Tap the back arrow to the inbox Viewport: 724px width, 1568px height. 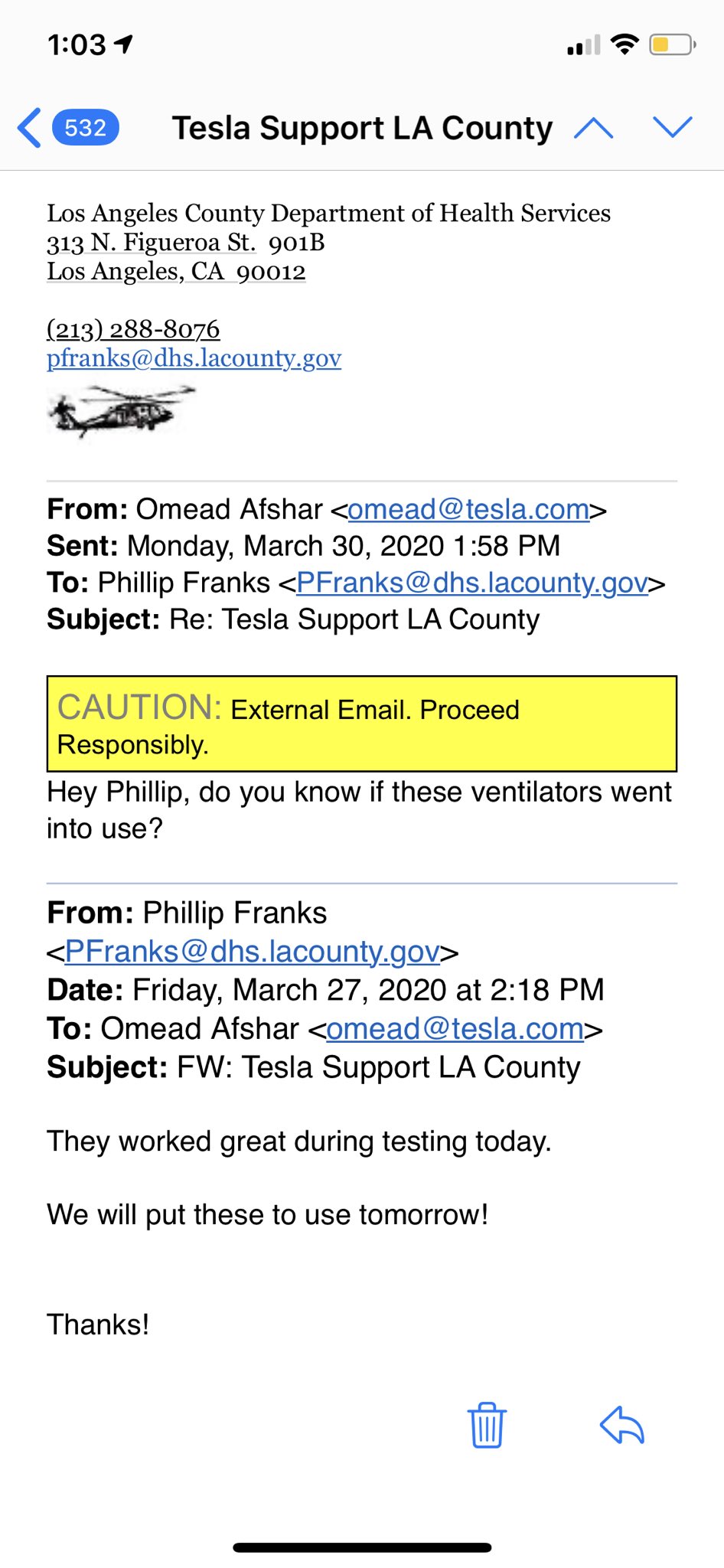coord(29,127)
